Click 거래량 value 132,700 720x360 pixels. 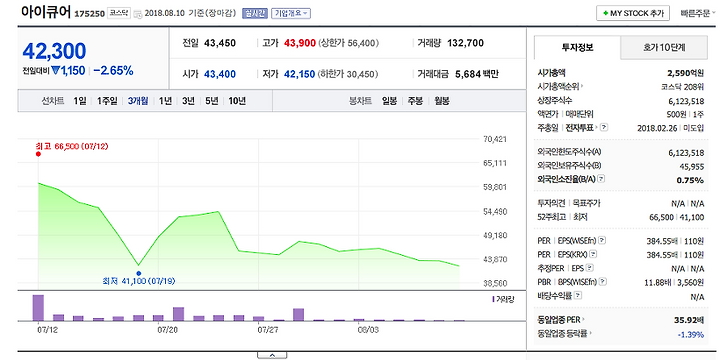pyautogui.click(x=465, y=44)
